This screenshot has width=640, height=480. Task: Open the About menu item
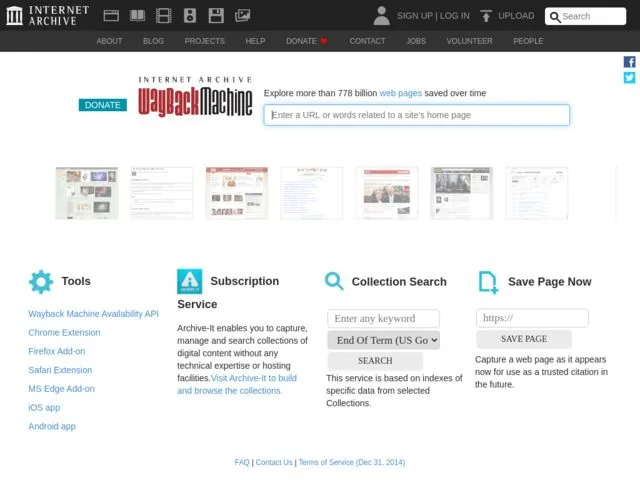click(109, 41)
